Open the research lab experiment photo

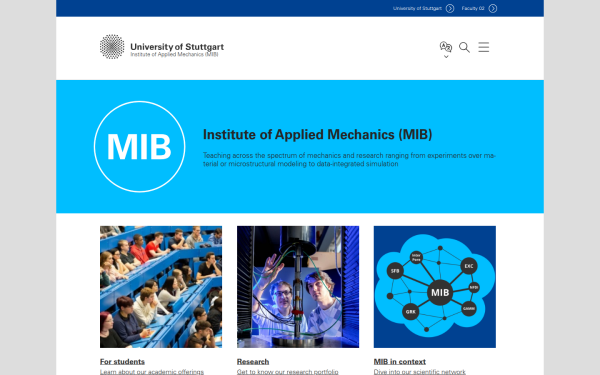click(x=298, y=287)
